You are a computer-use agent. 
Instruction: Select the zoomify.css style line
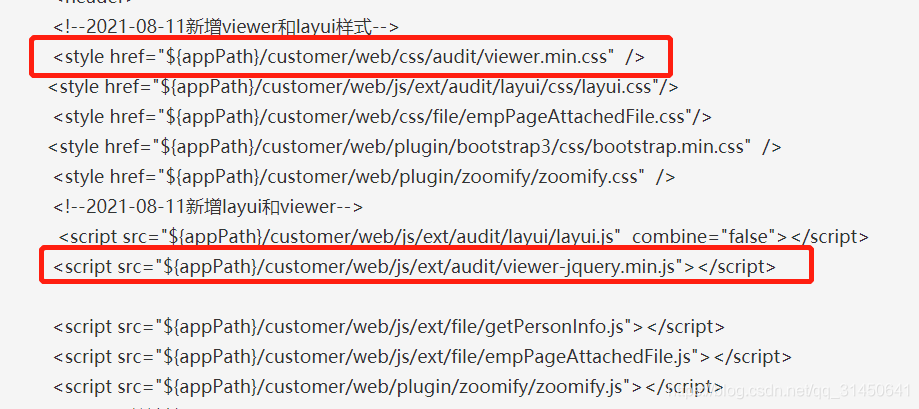coord(364,176)
